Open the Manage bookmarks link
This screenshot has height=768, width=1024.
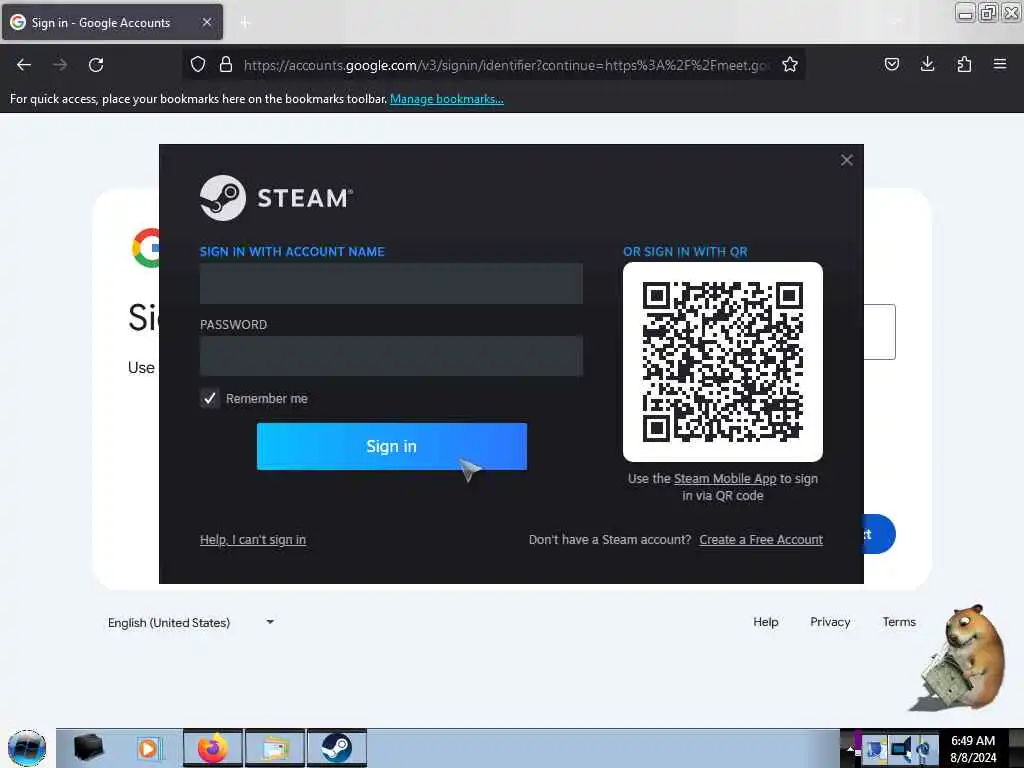(447, 99)
